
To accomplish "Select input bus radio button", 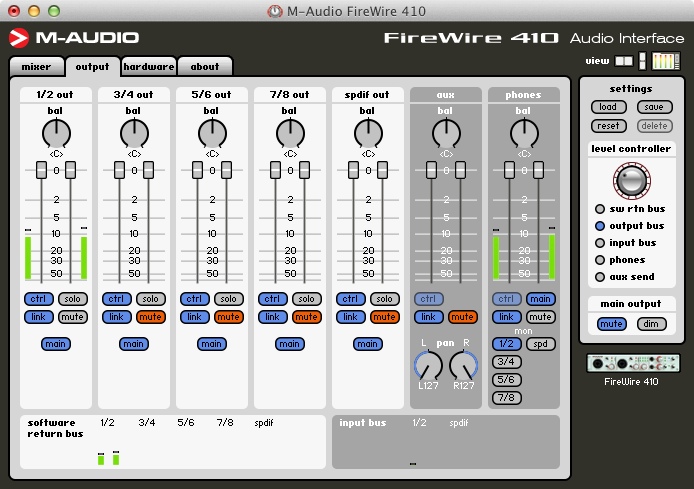I will point(600,243).
